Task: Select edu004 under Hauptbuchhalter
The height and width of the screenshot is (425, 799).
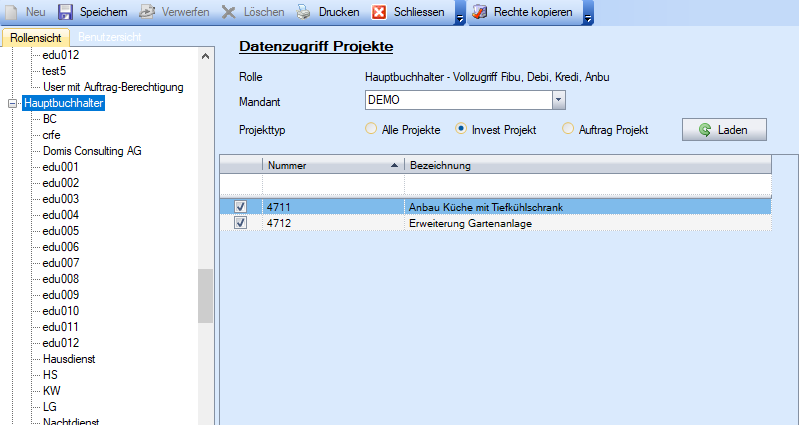Action: pos(61,215)
